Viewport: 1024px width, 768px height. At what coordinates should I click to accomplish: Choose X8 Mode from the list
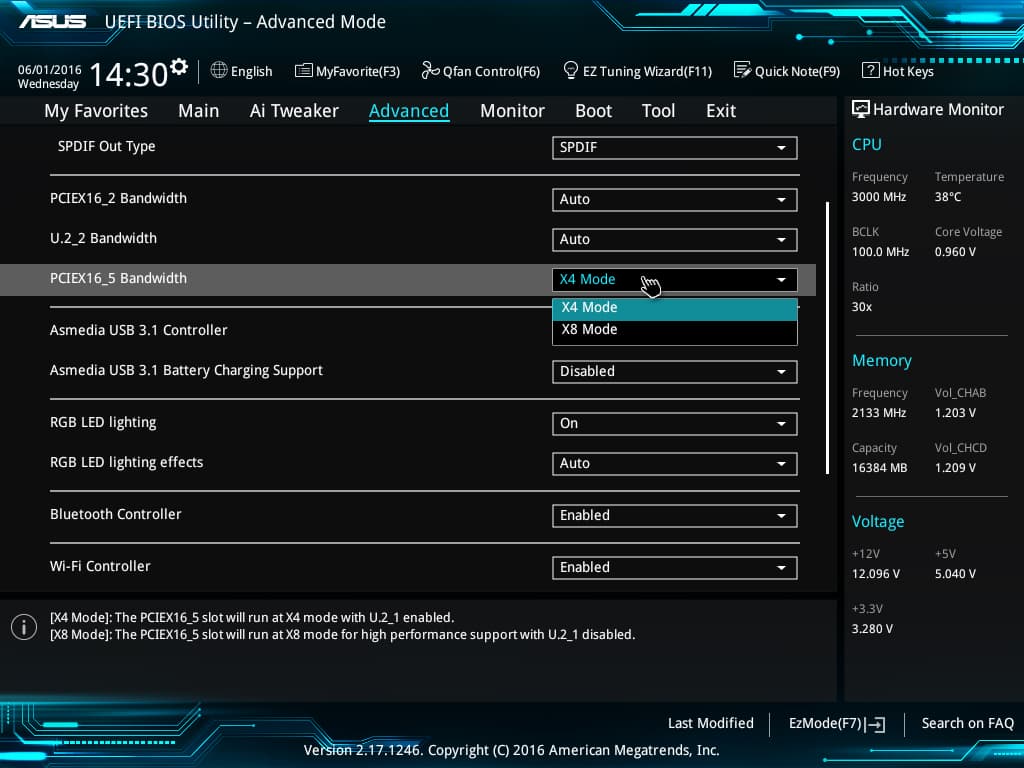pyautogui.click(x=675, y=330)
